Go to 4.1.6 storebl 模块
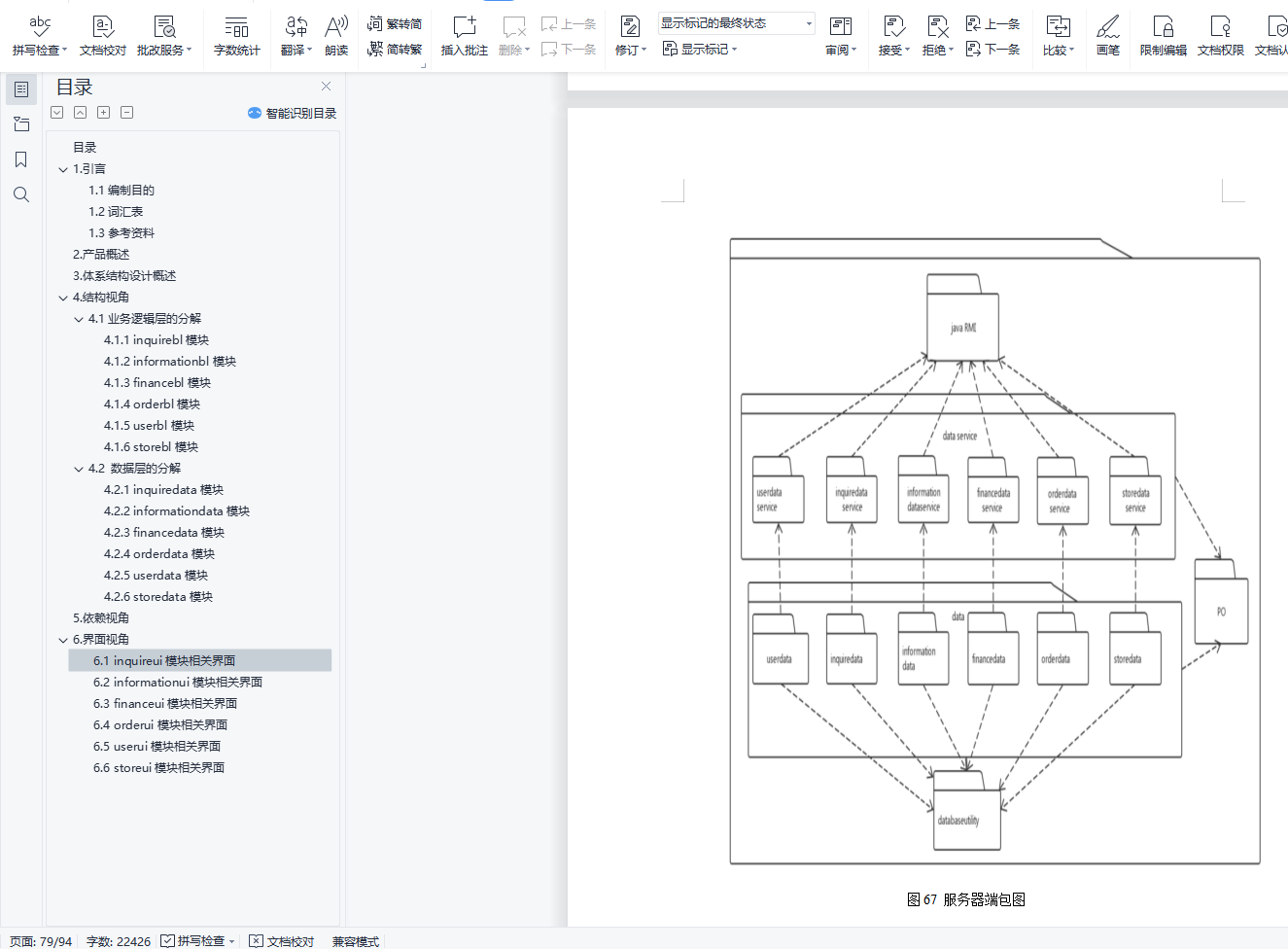 point(151,447)
